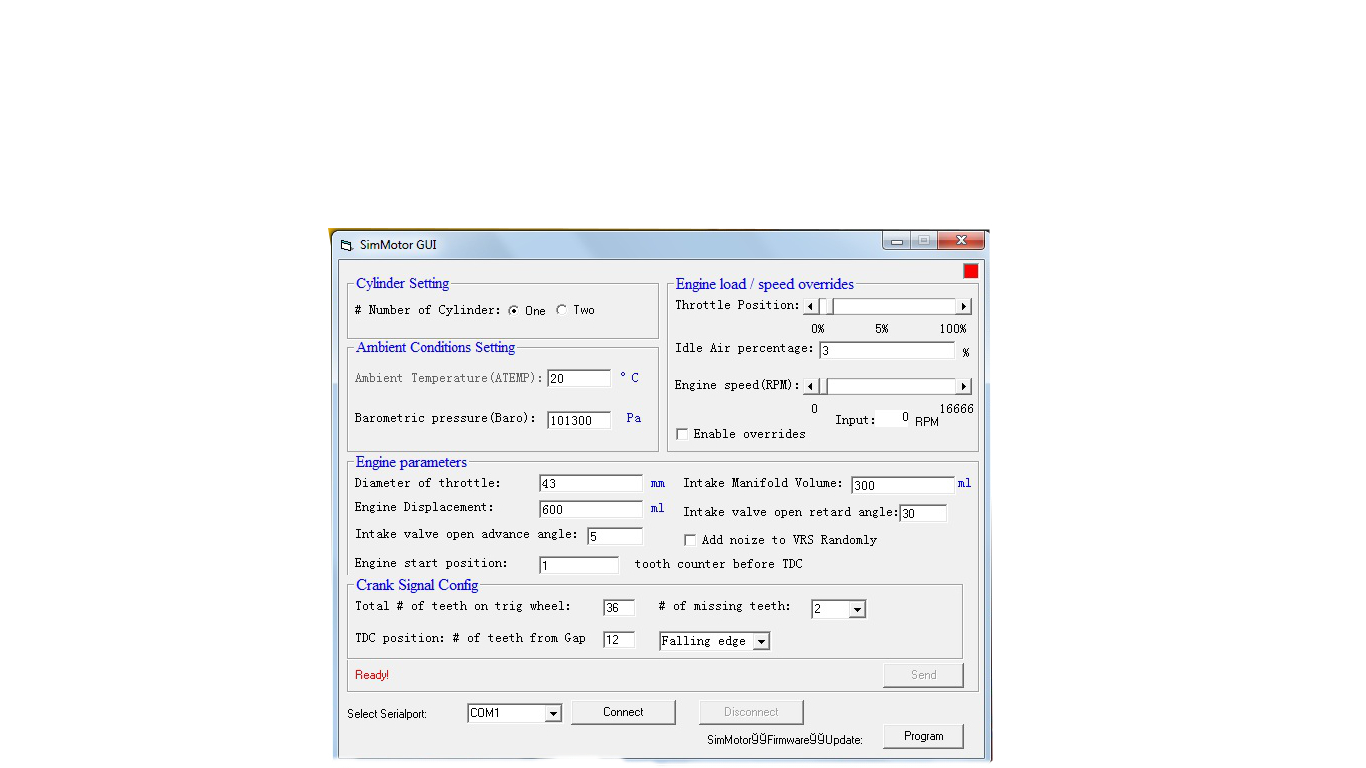Open the Falling edge dropdown
Image resolution: width=1366 pixels, height=768 pixels.
click(761, 641)
